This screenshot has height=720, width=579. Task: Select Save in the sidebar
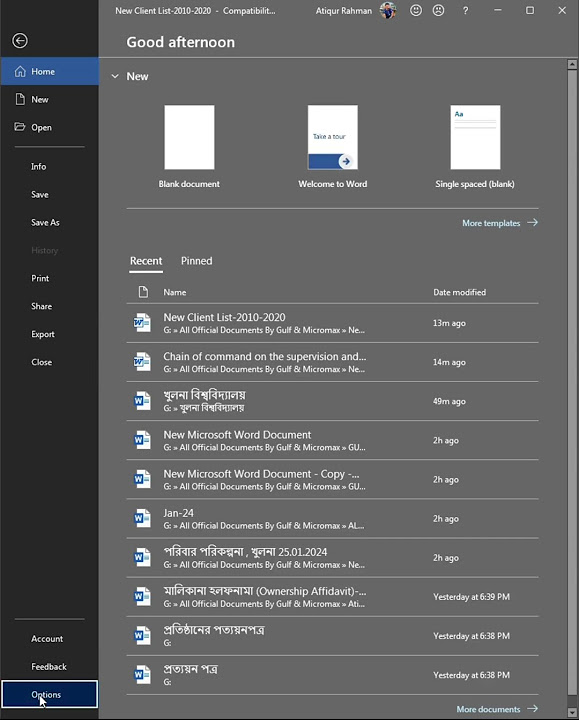point(50,195)
